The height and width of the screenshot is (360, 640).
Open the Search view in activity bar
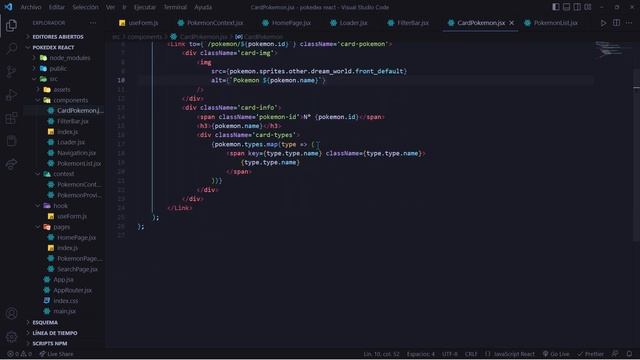pyautogui.click(x=11, y=48)
